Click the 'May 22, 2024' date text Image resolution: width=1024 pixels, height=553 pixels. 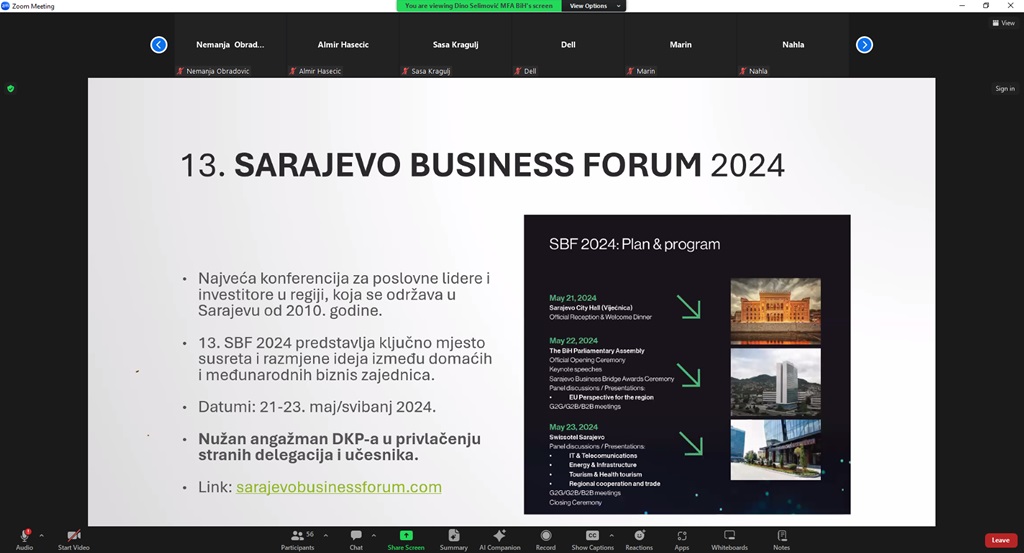573,341
